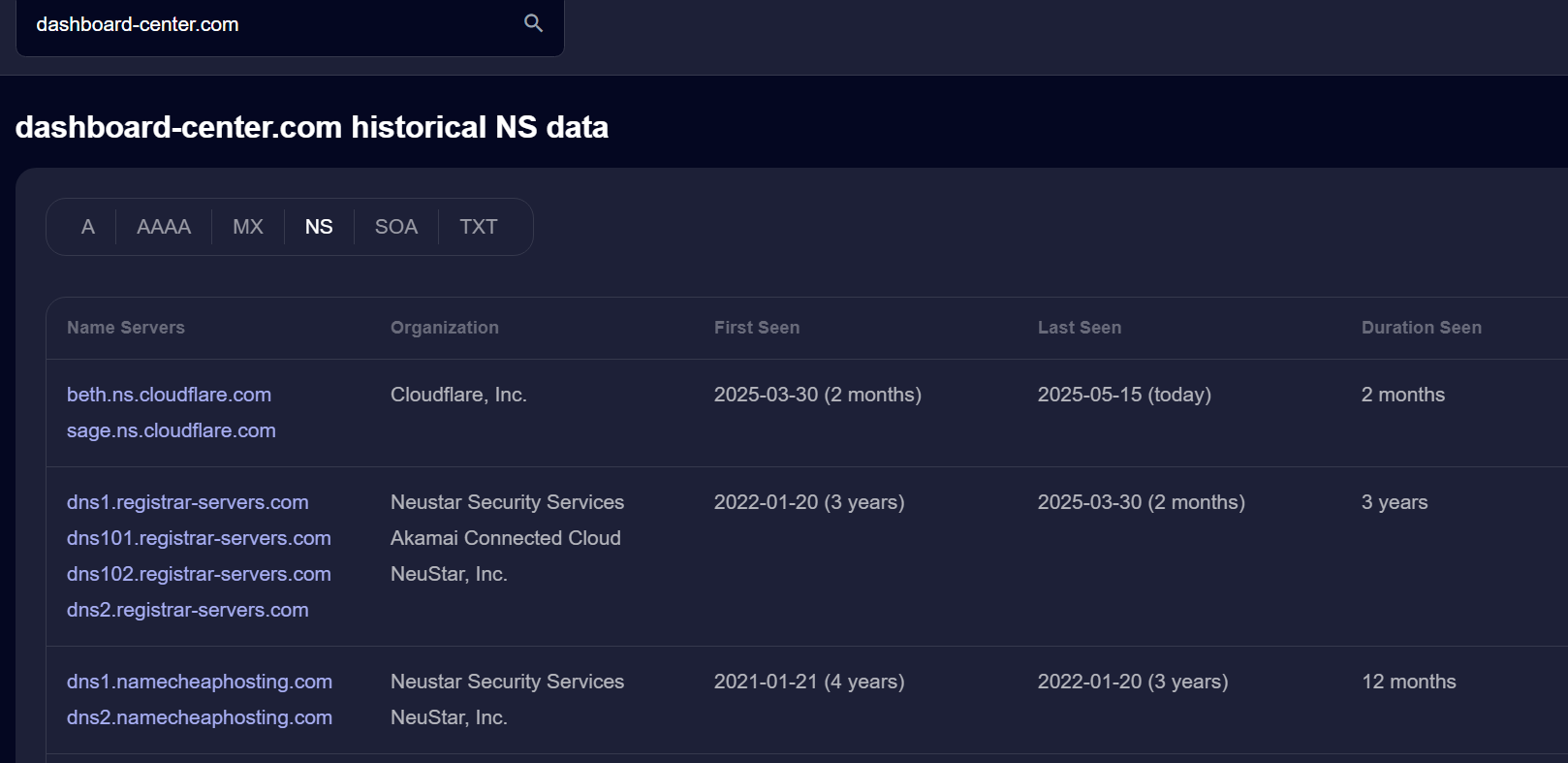Image resolution: width=1568 pixels, height=763 pixels.
Task: Open the SOA records tab
Action: coord(396,227)
